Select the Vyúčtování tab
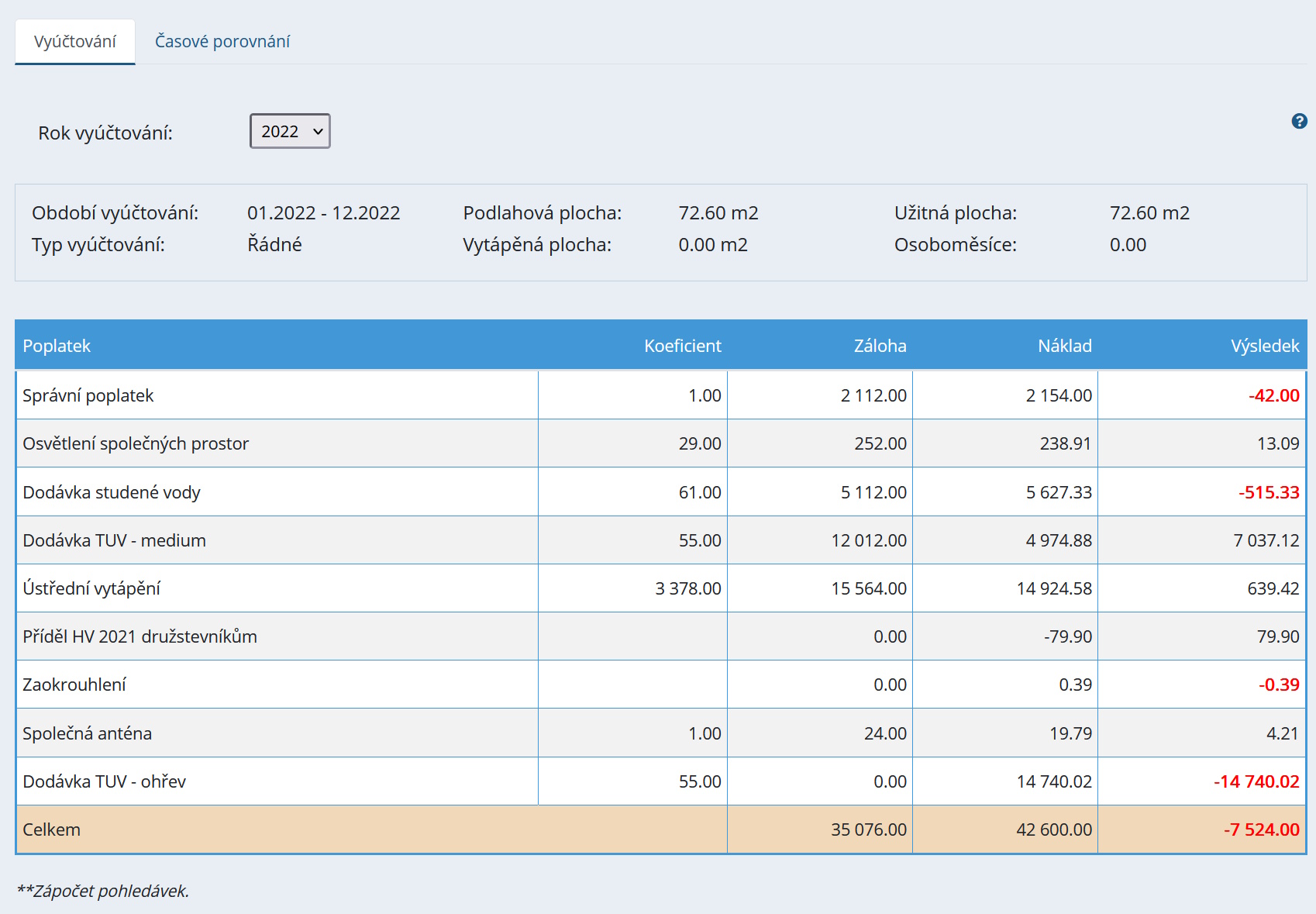 75,42
